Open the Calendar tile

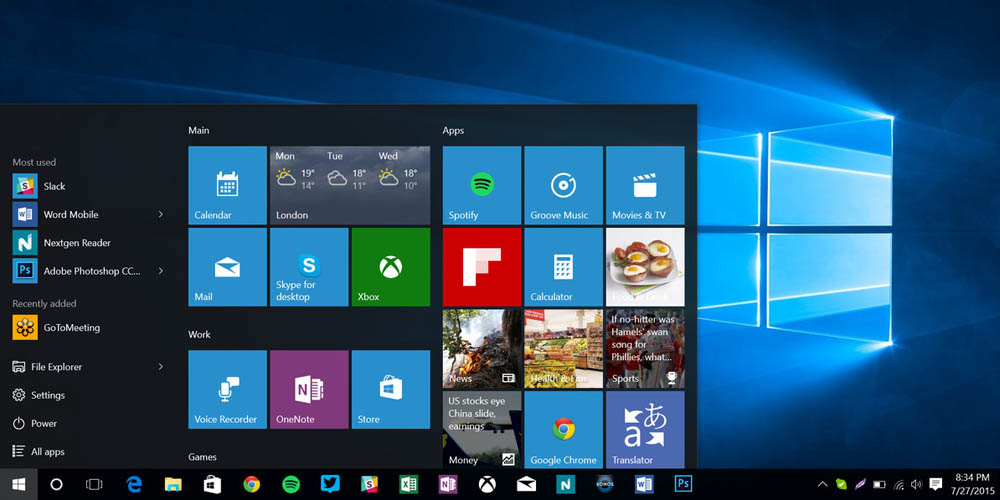click(227, 185)
